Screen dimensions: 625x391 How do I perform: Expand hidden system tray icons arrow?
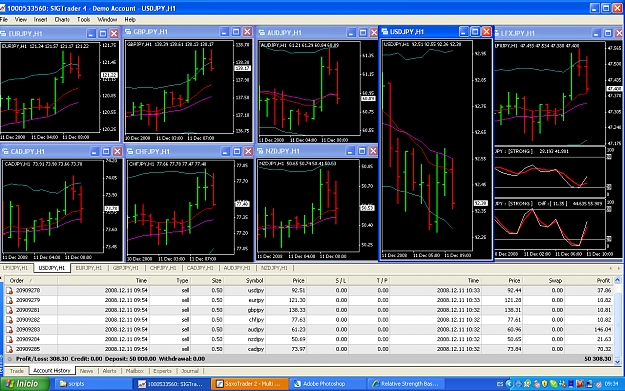click(x=509, y=384)
